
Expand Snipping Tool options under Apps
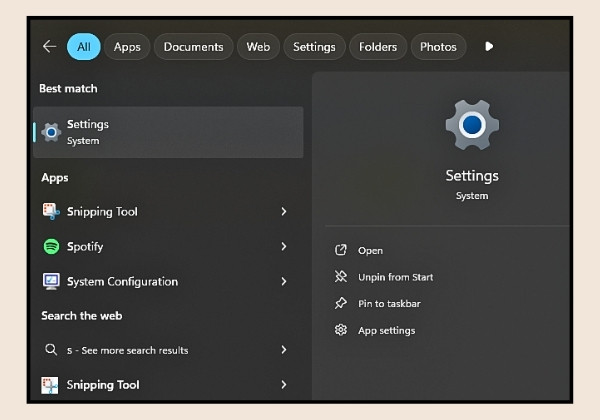pyautogui.click(x=284, y=212)
